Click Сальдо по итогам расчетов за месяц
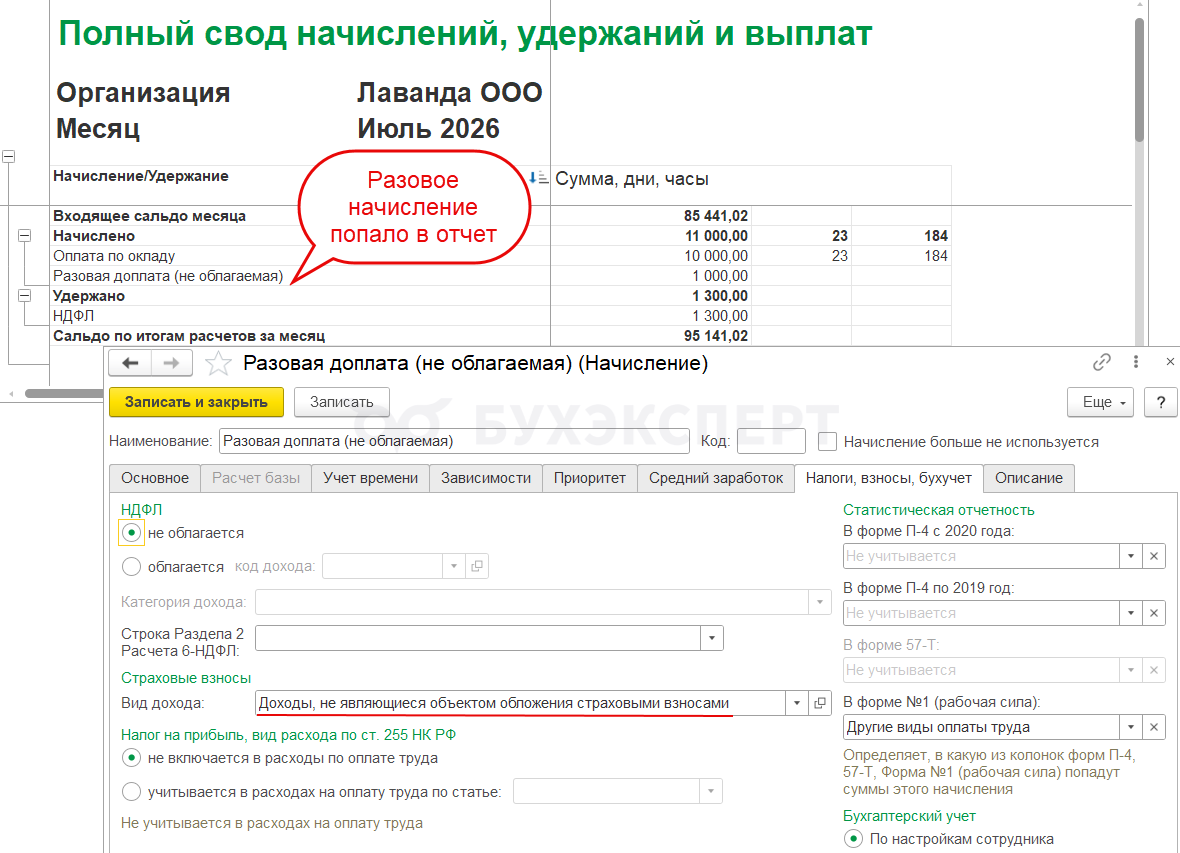This screenshot has height=853, width=1180. pos(500,336)
